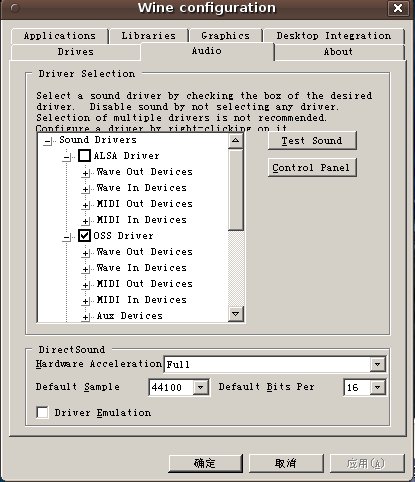Expand ALSA MIDI In Devices
This screenshot has height=482, width=415.
point(85,221)
